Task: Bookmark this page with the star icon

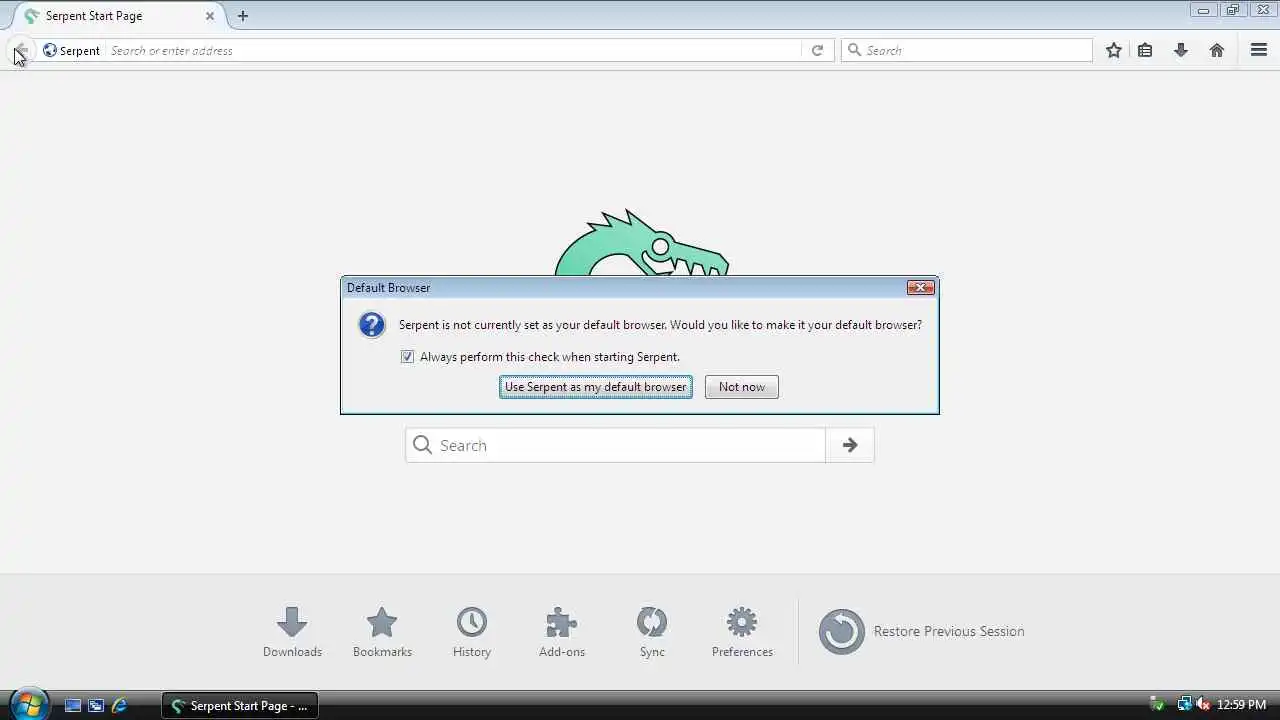Action: pyautogui.click(x=1114, y=50)
